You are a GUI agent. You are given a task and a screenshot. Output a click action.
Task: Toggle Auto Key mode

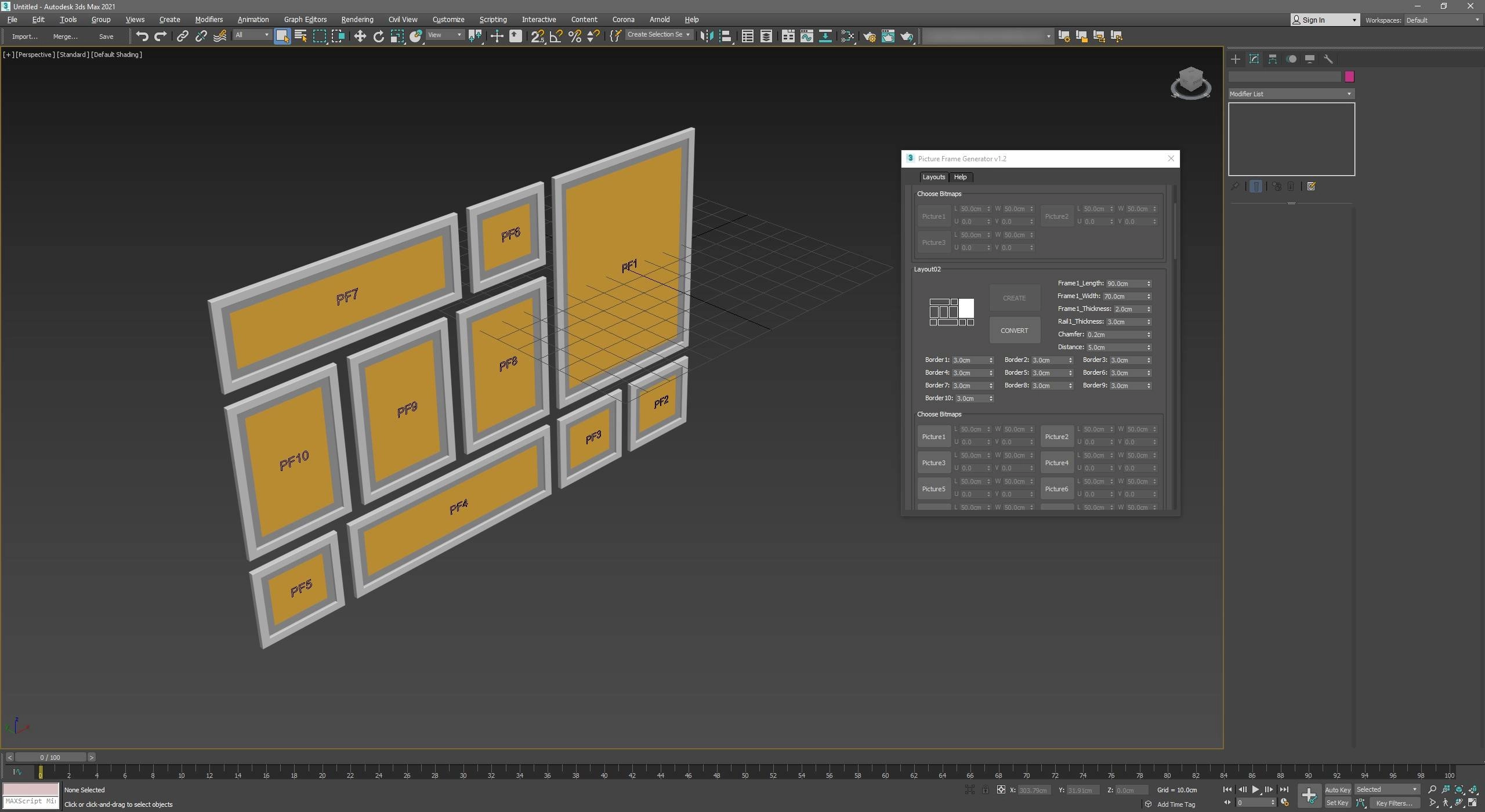point(1338,789)
